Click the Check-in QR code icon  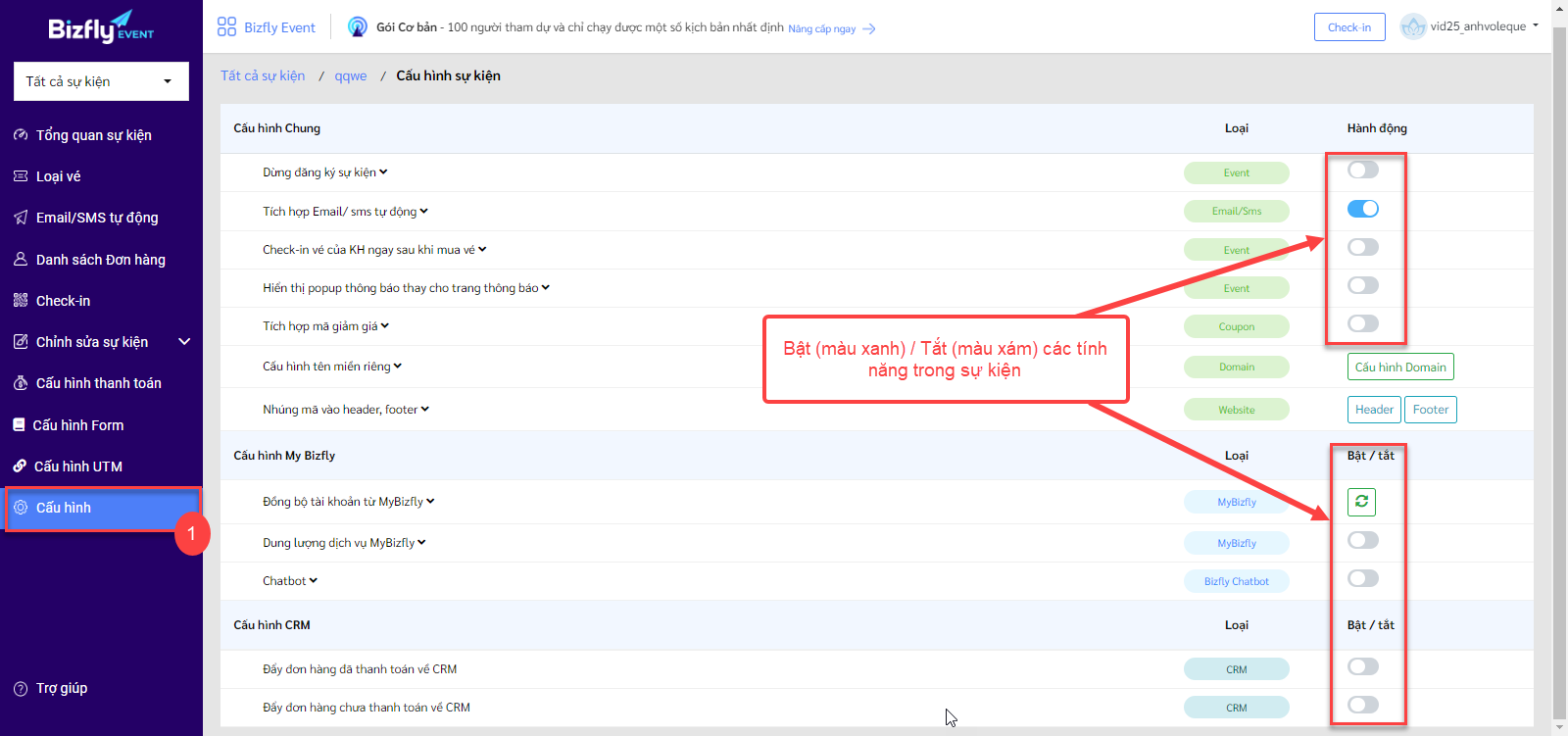[x=21, y=301]
